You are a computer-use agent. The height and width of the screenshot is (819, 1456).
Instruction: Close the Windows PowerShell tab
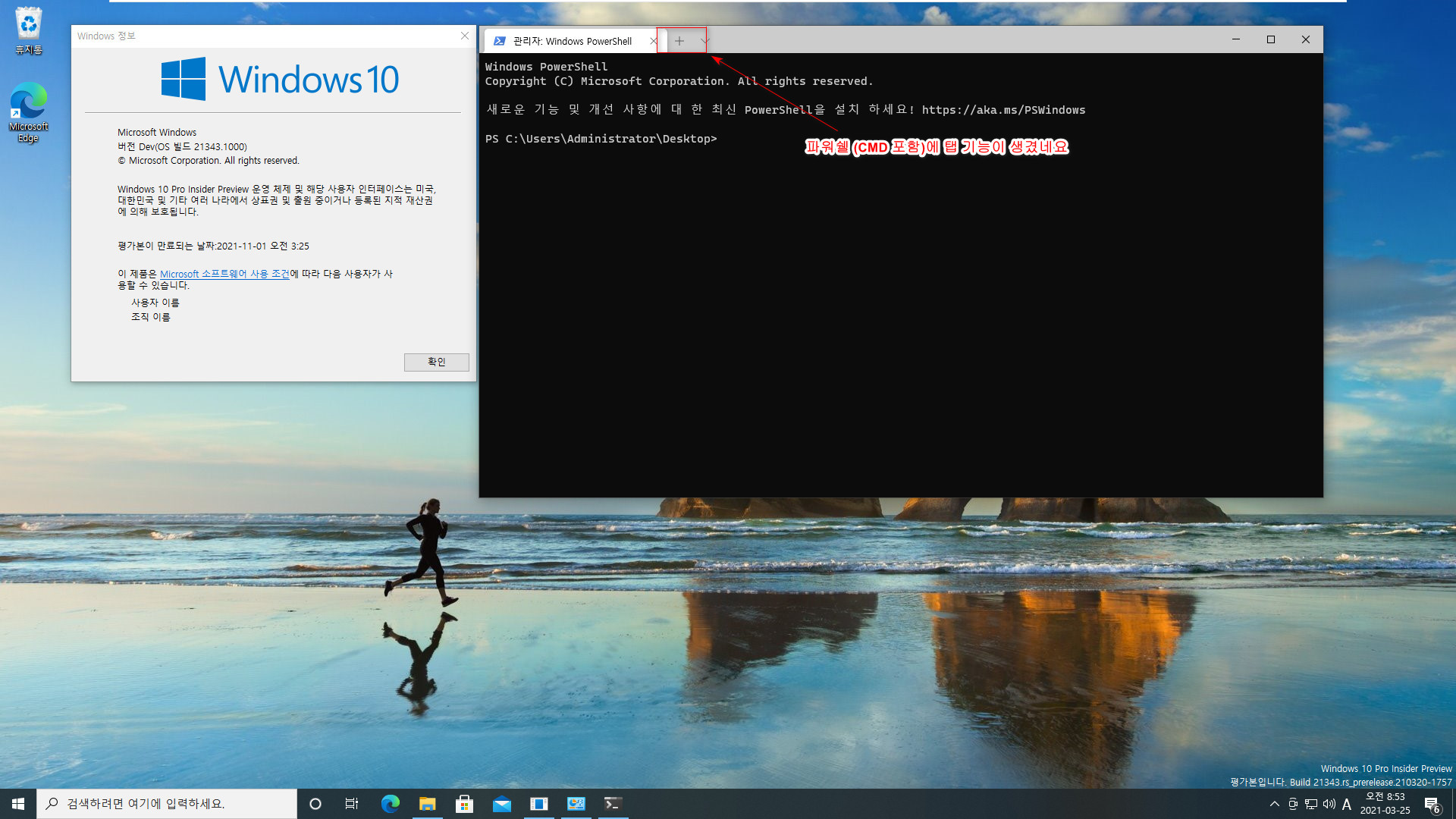click(x=653, y=41)
